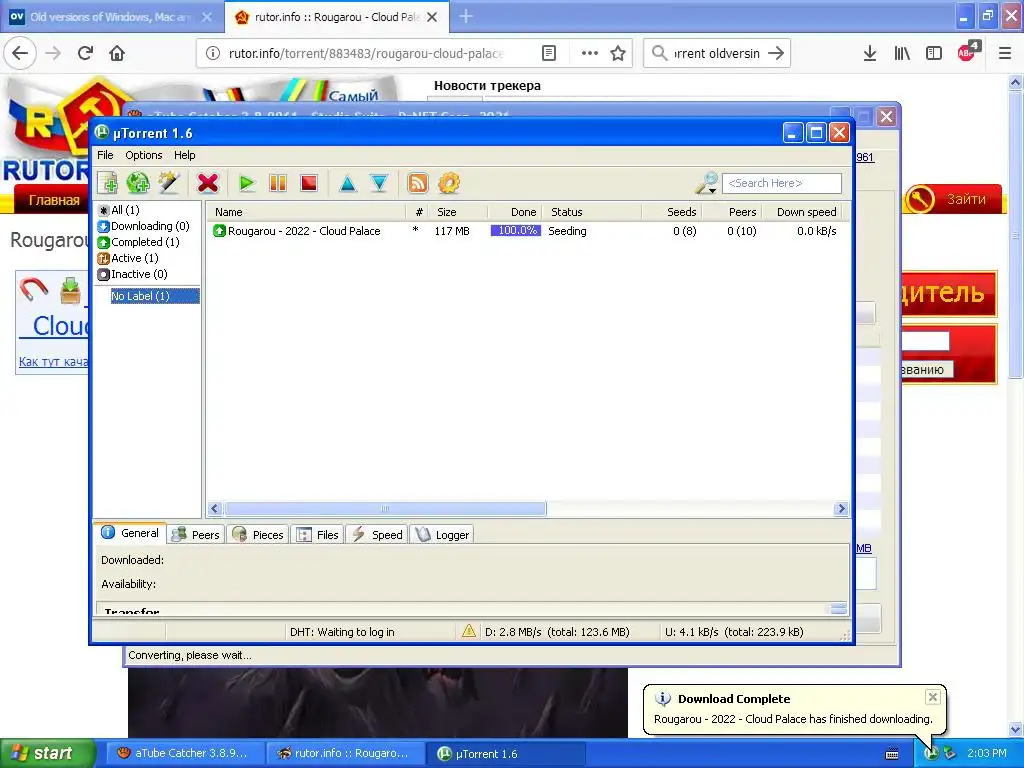Sort by Down speed column

point(803,212)
